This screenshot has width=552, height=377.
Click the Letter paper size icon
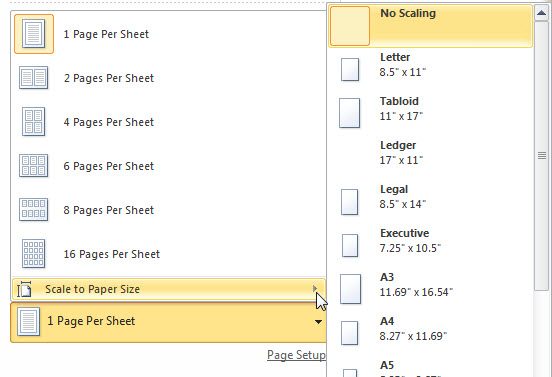pos(350,69)
